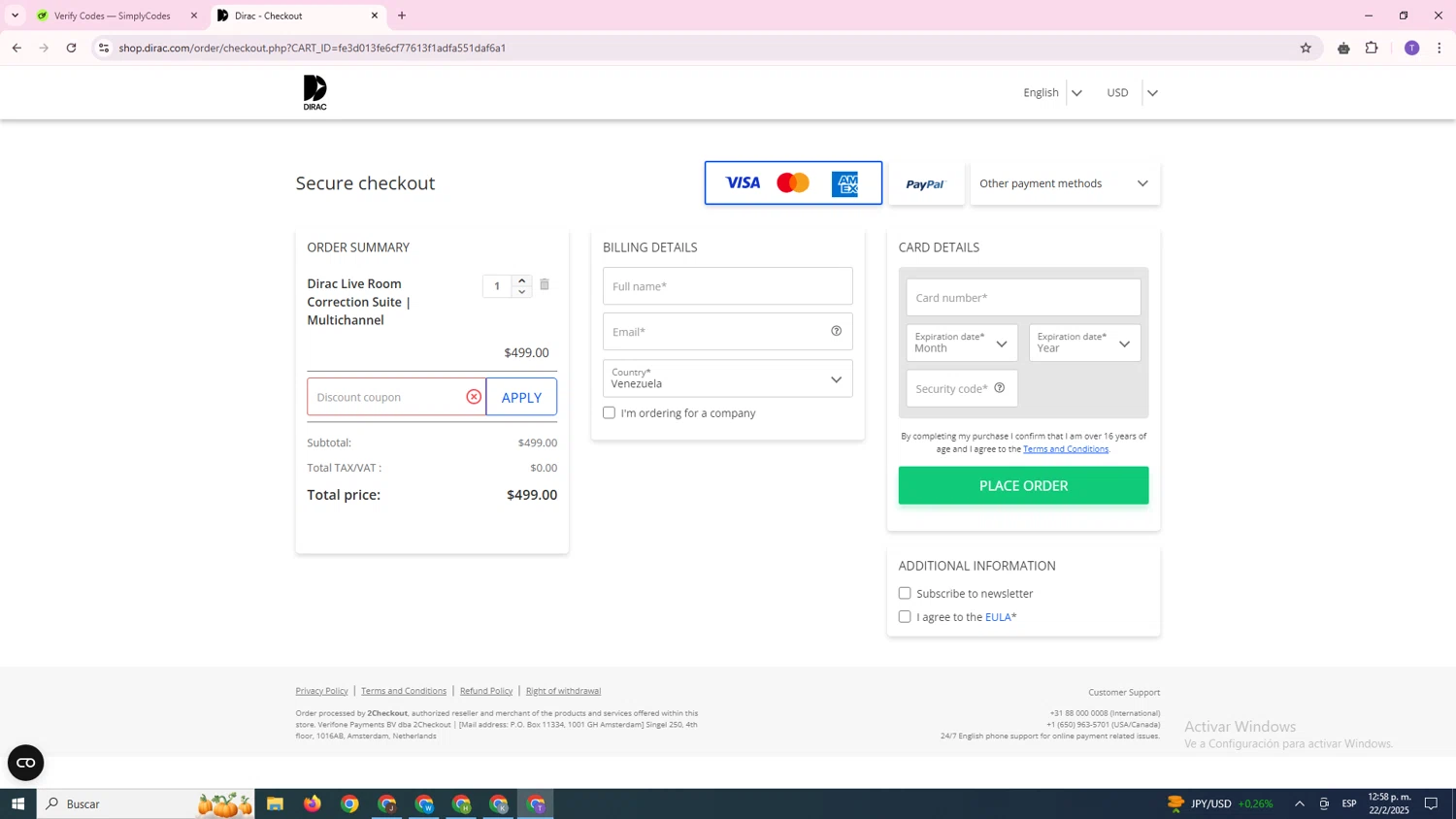Image resolution: width=1456 pixels, height=819 pixels.
Task: Launch Firefox from taskbar
Action: 313,803
